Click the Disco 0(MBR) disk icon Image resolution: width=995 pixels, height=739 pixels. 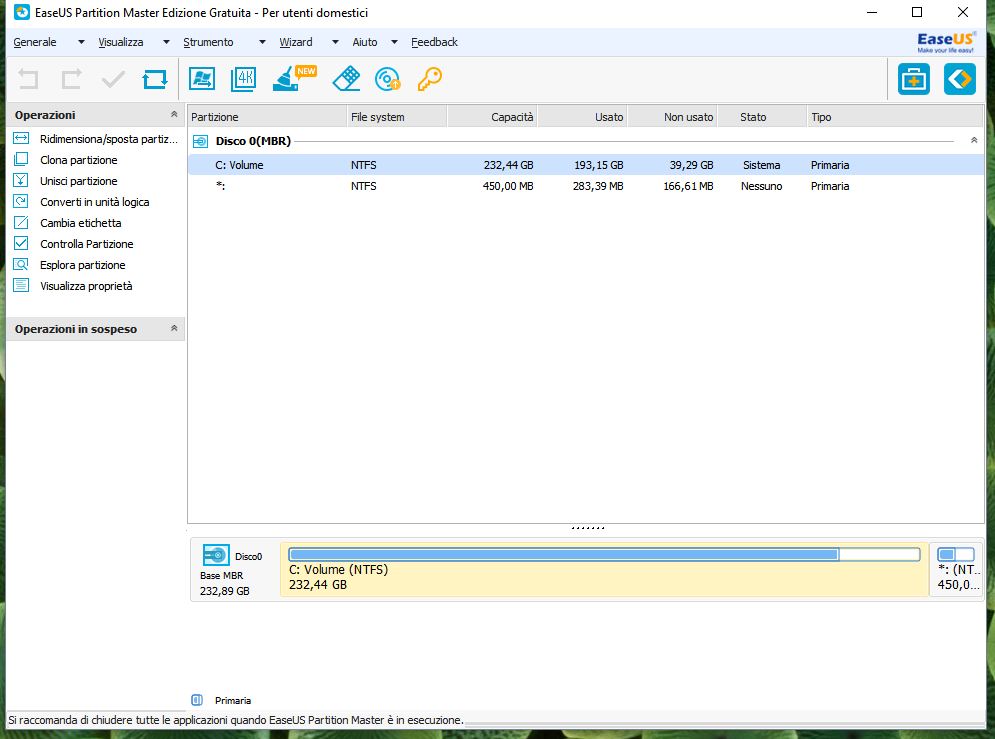coord(201,141)
